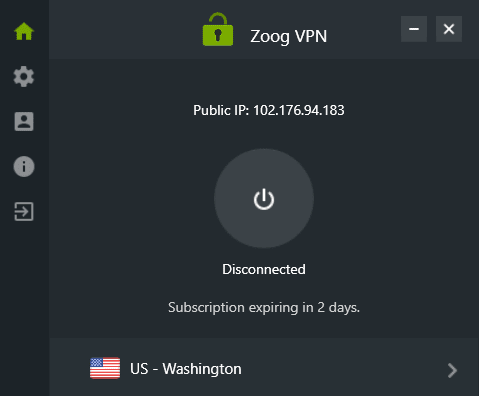Open the Settings gear page
Image resolution: width=479 pixels, height=396 pixels.
24,76
